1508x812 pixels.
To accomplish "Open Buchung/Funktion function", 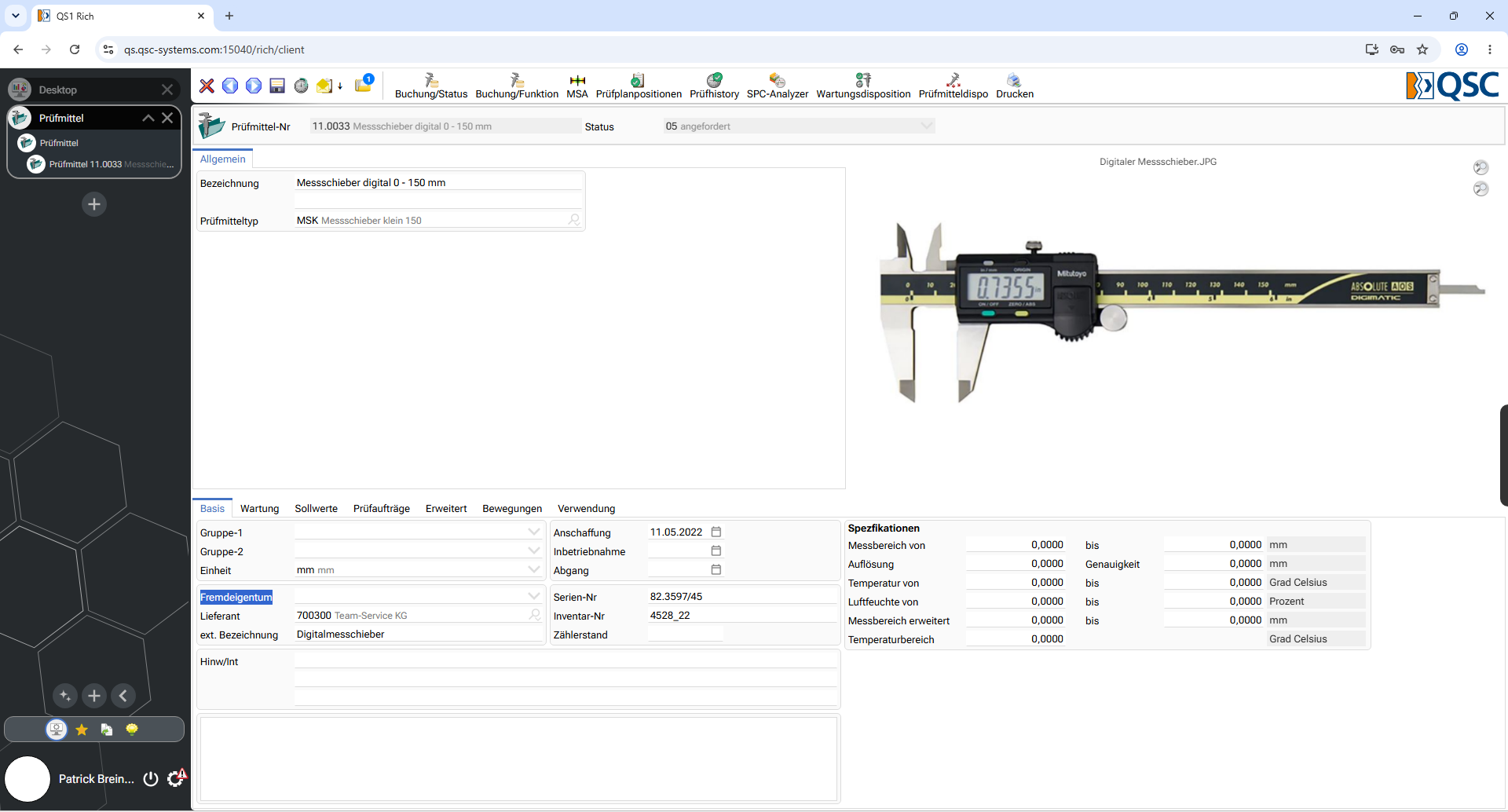I will click(x=517, y=86).
